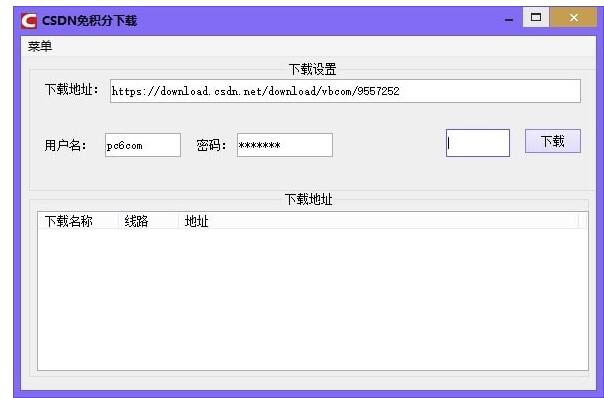Click the 密码: label text
This screenshot has width=604, height=398.
[x=211, y=145]
